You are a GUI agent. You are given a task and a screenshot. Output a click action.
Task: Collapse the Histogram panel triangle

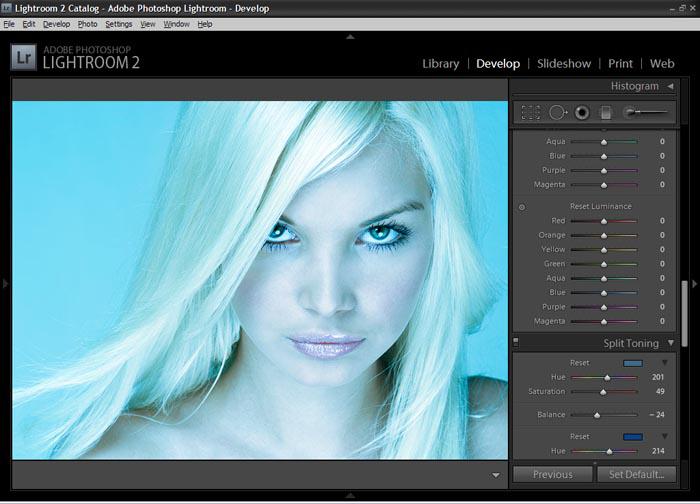(x=671, y=86)
